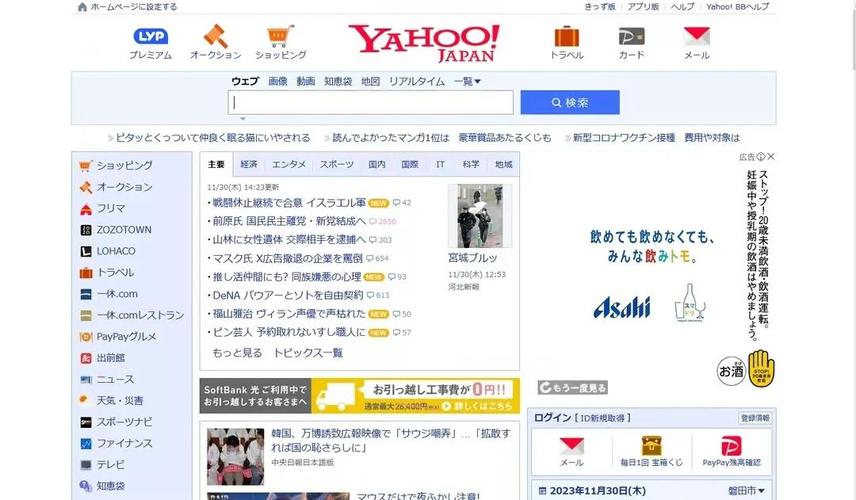Open the LYP Premium icon
This screenshot has width=856, height=500.
click(150, 37)
